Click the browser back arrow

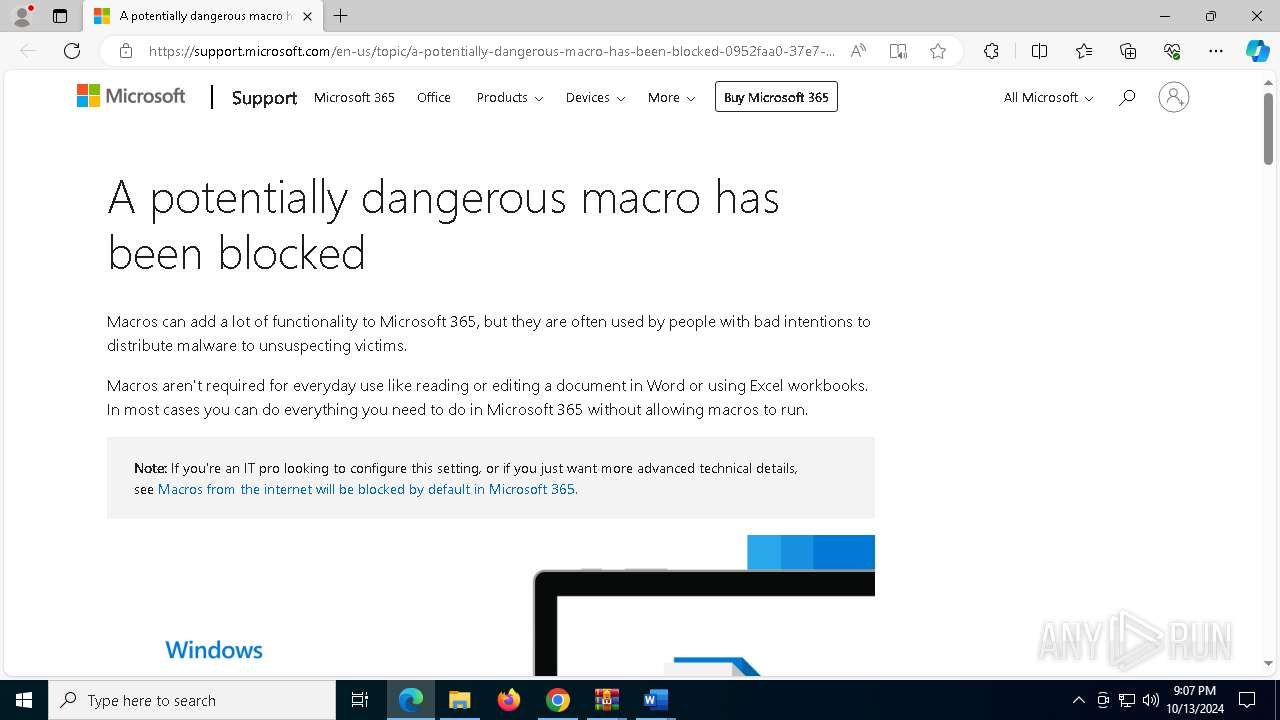point(28,51)
